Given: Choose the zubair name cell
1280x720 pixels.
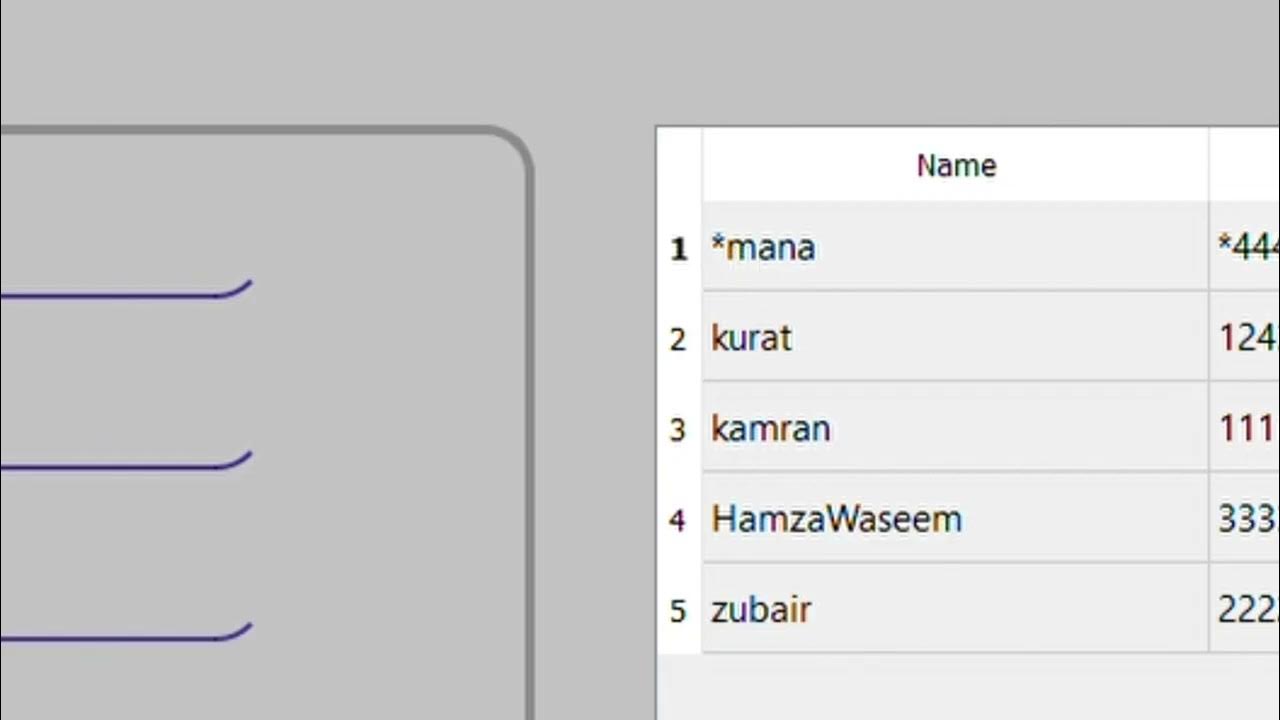Looking at the screenshot, I should tap(955, 610).
